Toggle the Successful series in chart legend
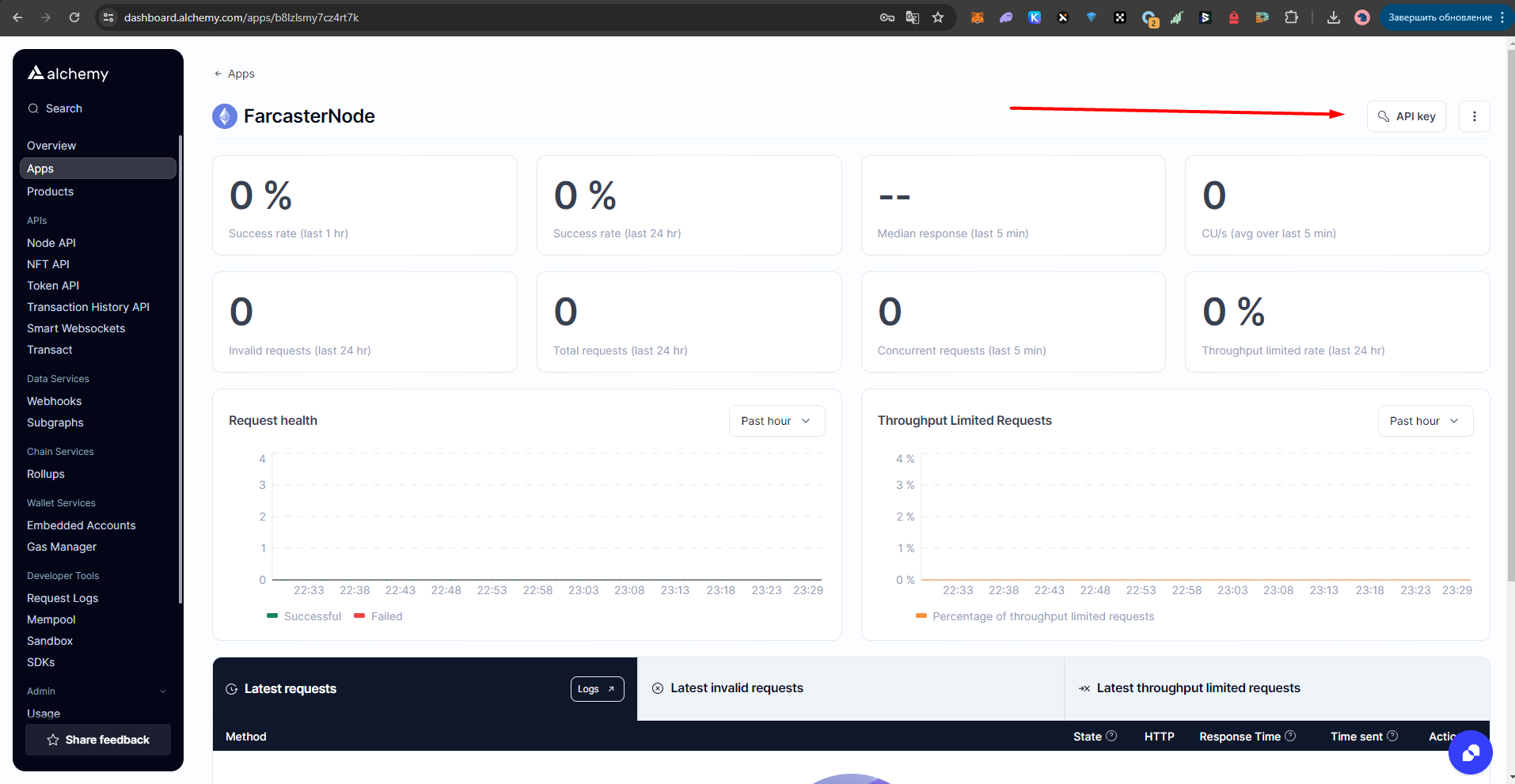 coord(304,616)
